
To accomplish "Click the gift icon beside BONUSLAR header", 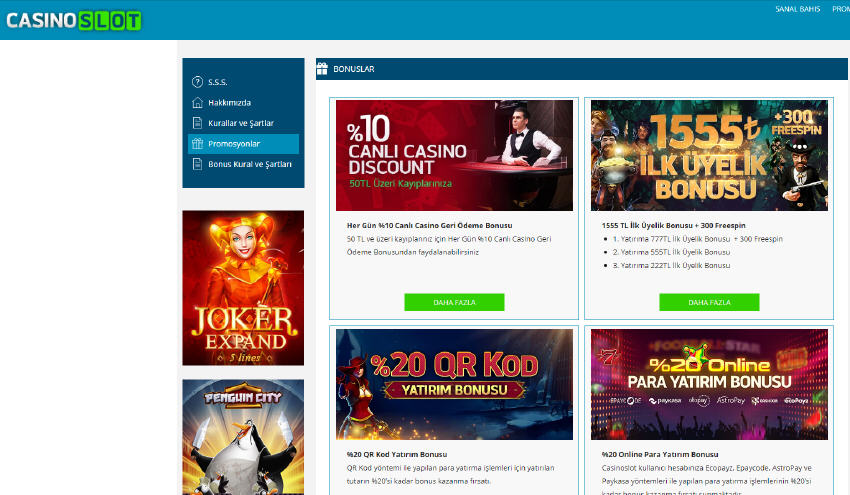I will click(x=322, y=69).
